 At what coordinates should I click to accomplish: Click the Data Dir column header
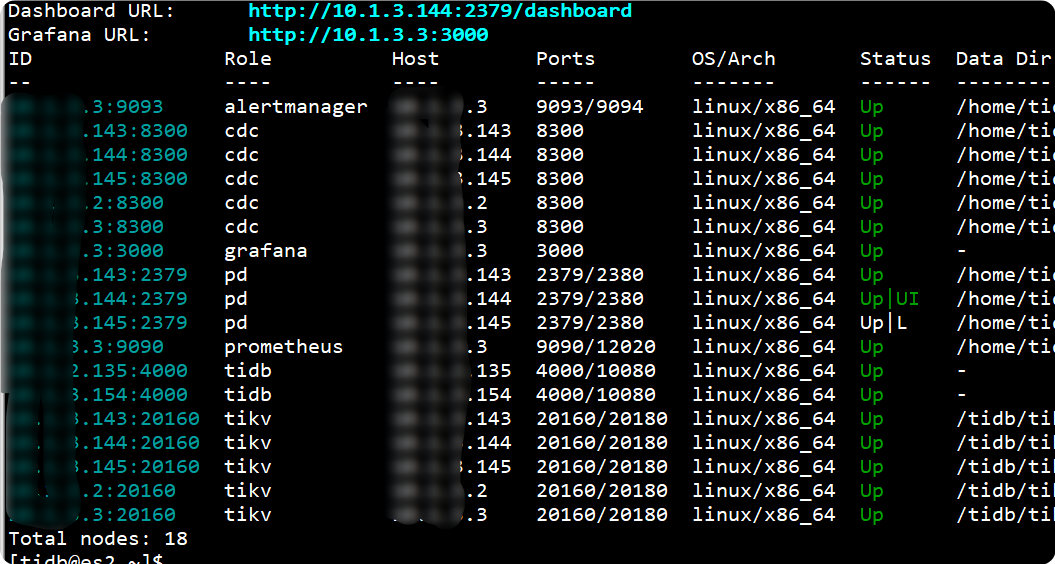tap(1003, 59)
